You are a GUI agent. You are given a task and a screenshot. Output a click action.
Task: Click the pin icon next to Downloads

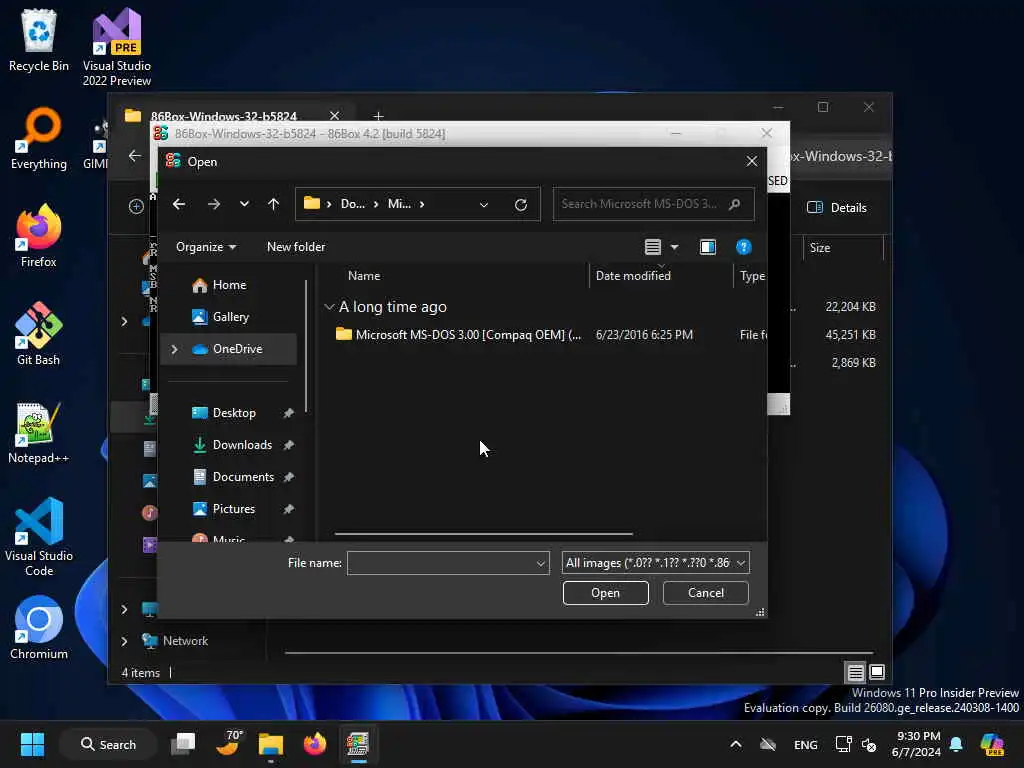click(288, 445)
